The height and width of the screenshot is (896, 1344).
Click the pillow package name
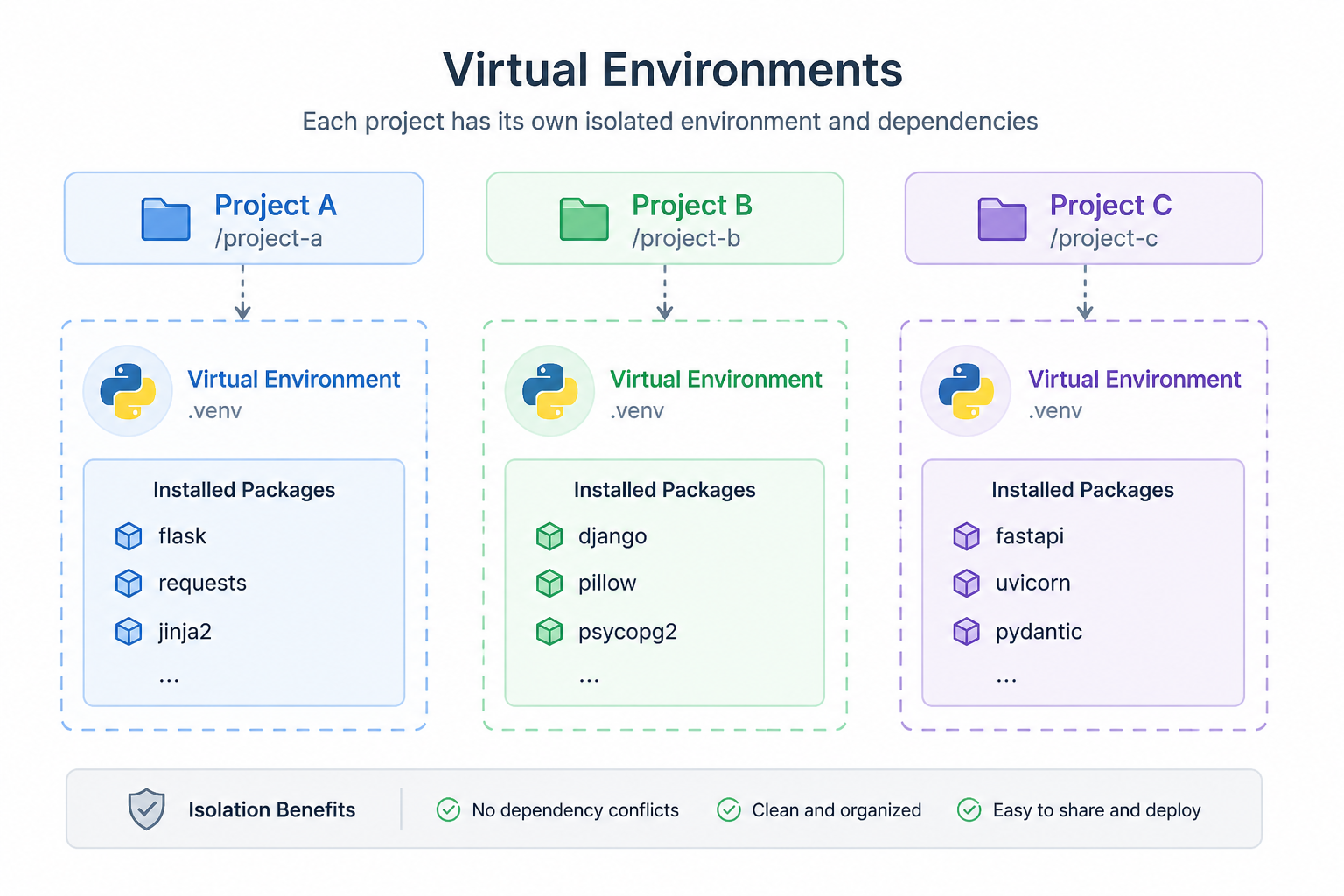(x=607, y=584)
